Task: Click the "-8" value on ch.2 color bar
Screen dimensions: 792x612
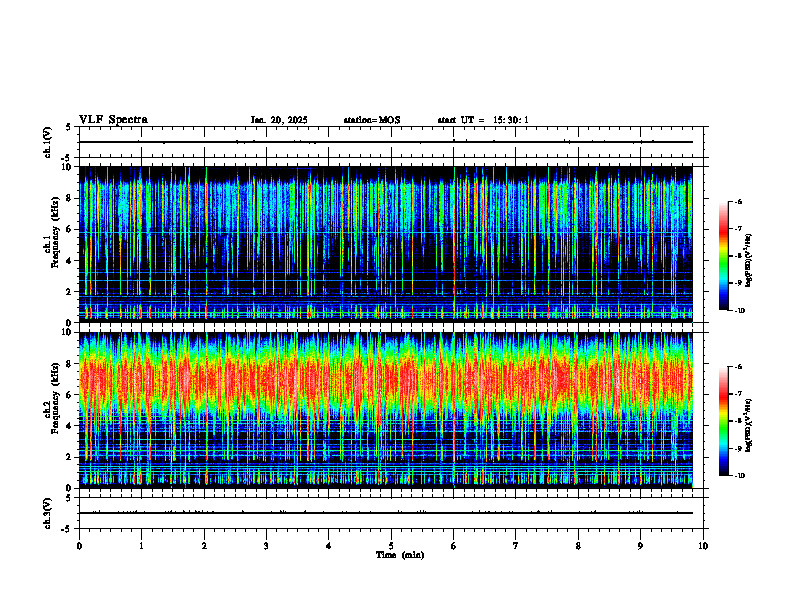Action: click(x=738, y=421)
